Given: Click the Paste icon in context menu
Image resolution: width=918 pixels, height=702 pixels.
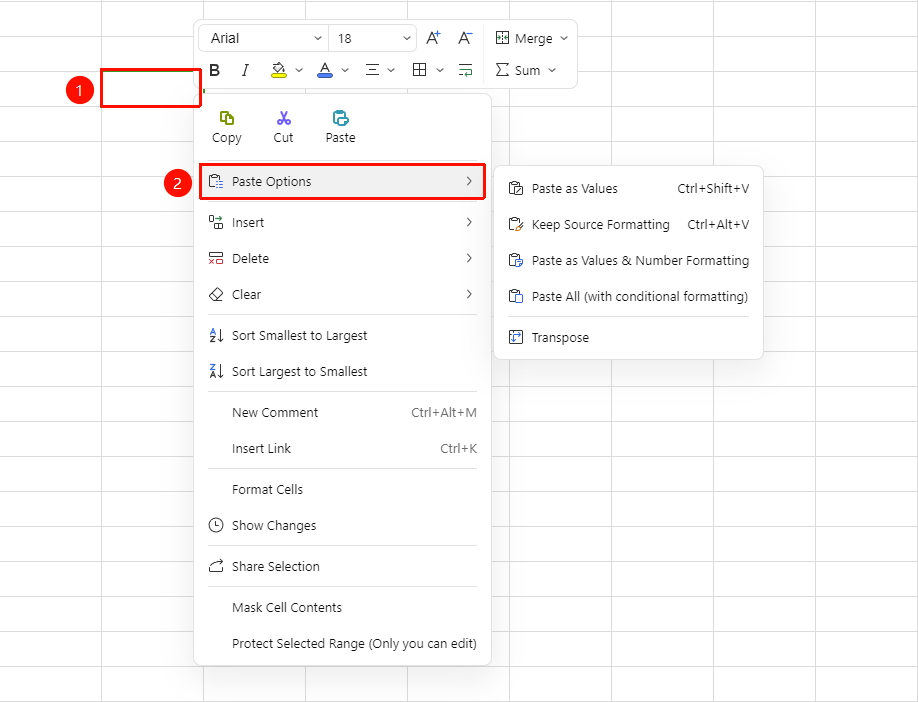Looking at the screenshot, I should [341, 118].
